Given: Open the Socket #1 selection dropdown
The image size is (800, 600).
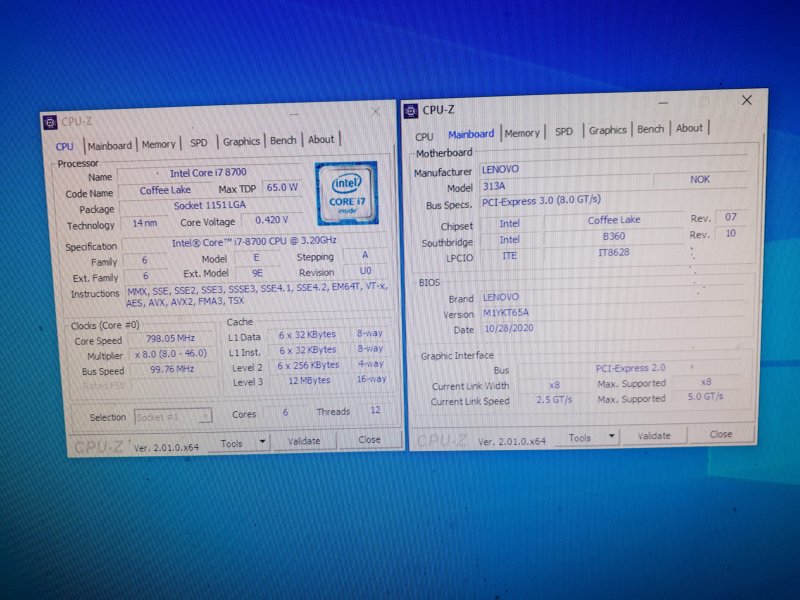Looking at the screenshot, I should pos(173,417).
